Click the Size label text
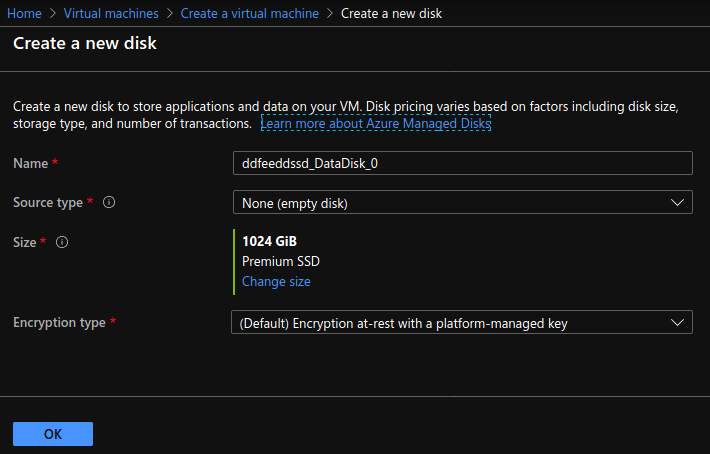 (x=24, y=242)
